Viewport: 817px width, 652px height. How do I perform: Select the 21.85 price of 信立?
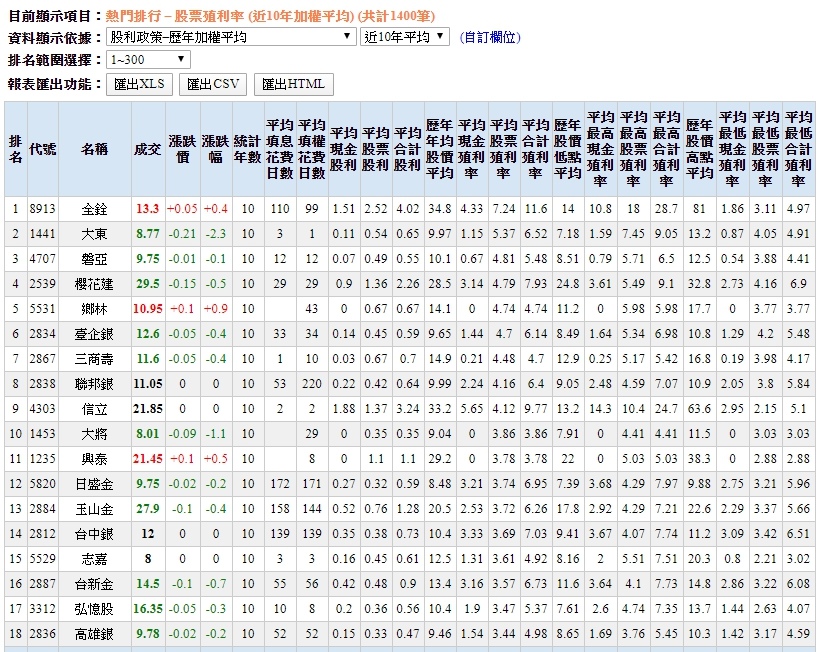tap(148, 409)
